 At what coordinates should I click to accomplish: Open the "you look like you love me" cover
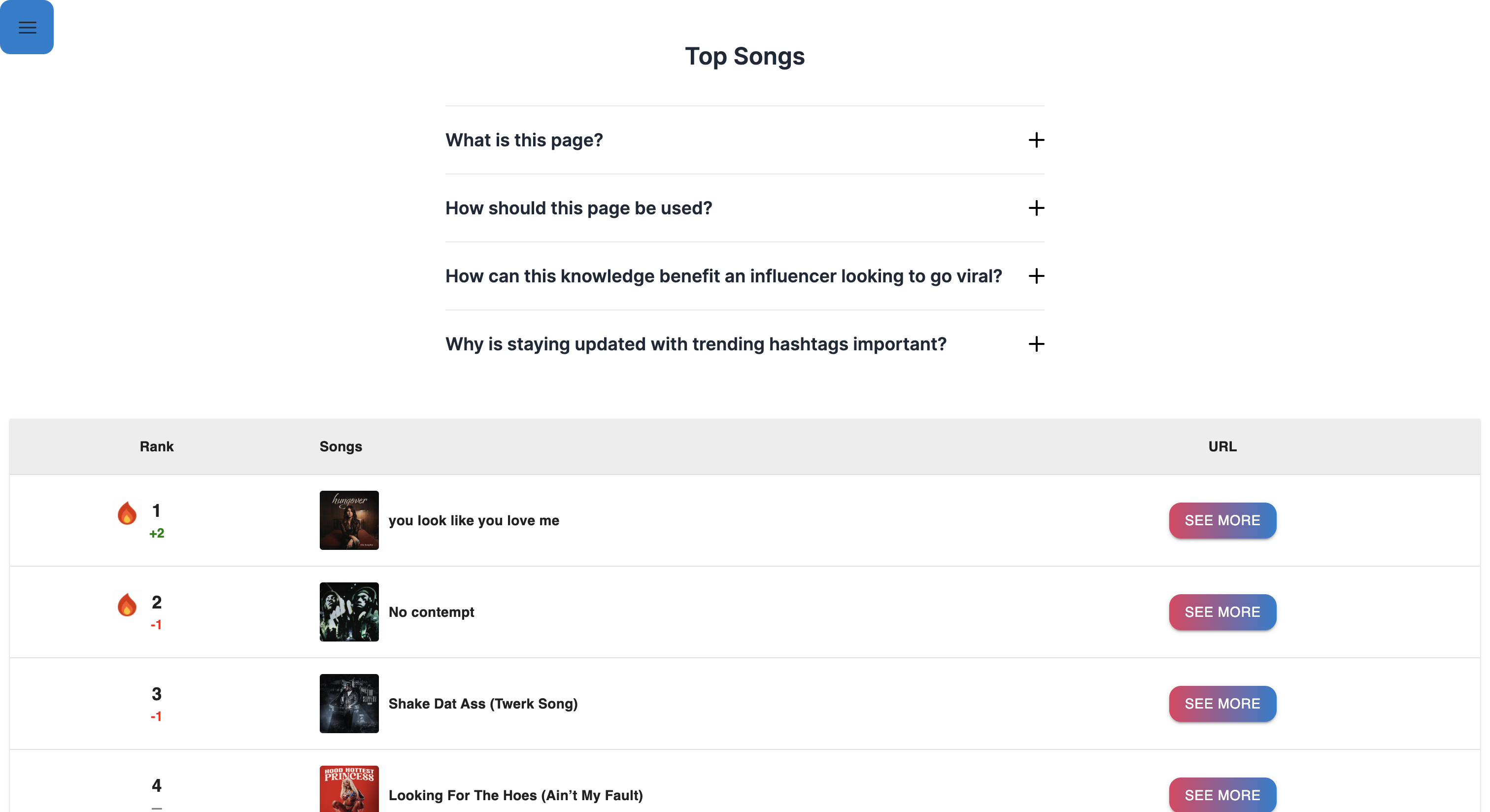click(x=349, y=520)
